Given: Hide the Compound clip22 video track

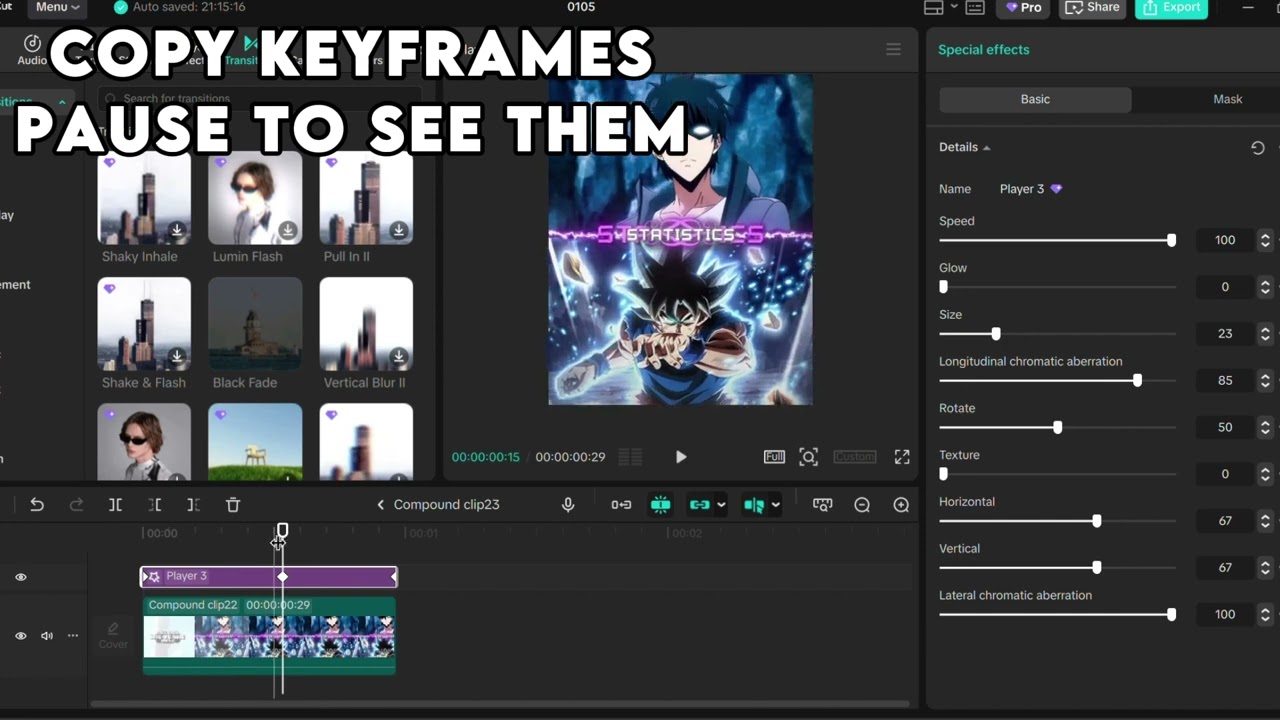Looking at the screenshot, I should click(x=20, y=636).
